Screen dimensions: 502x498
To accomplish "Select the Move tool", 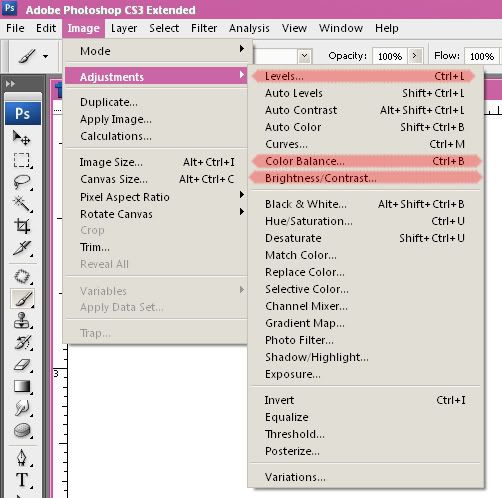I will 22,137.
